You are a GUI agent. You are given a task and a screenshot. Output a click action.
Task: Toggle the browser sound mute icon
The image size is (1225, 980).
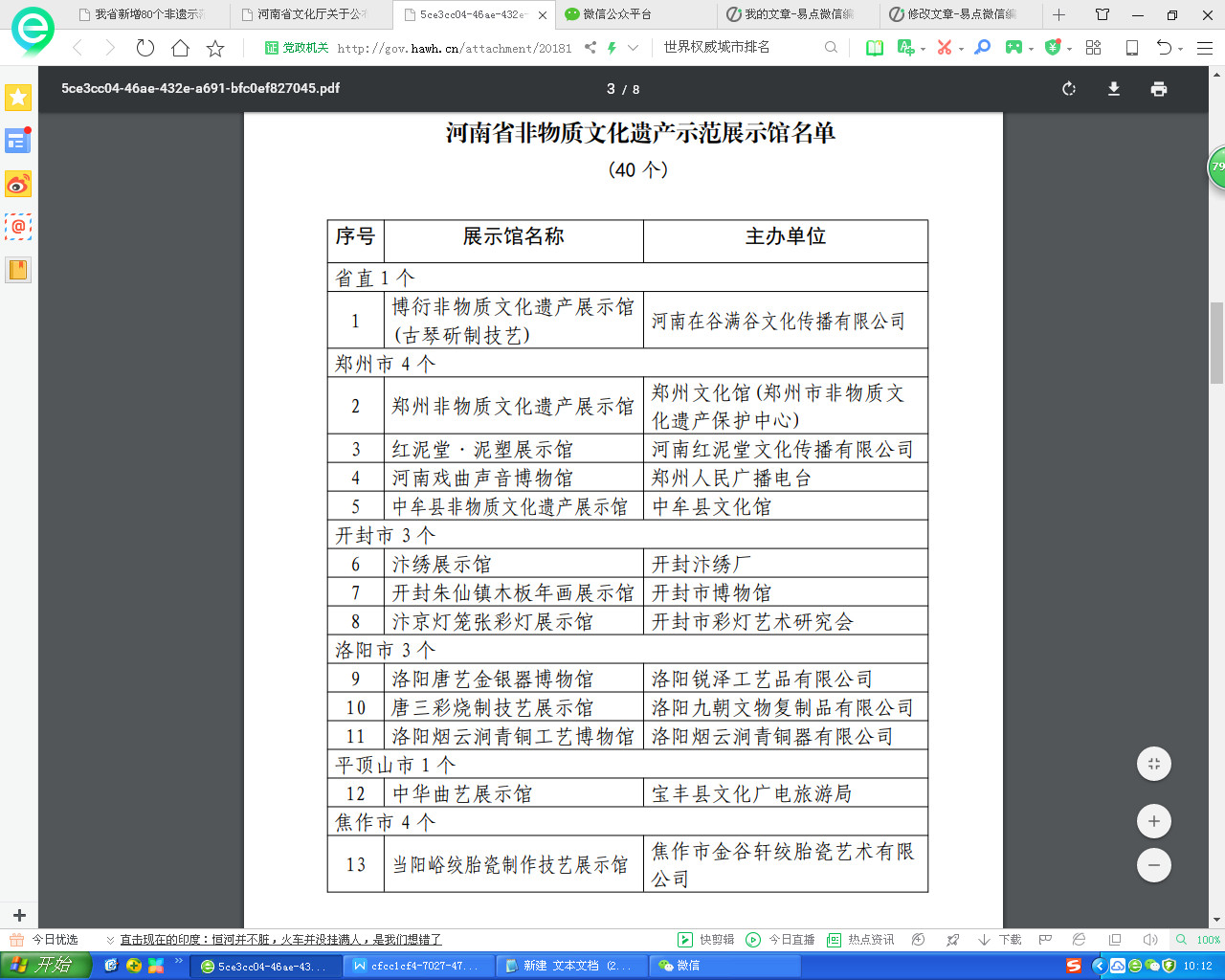click(x=1150, y=940)
